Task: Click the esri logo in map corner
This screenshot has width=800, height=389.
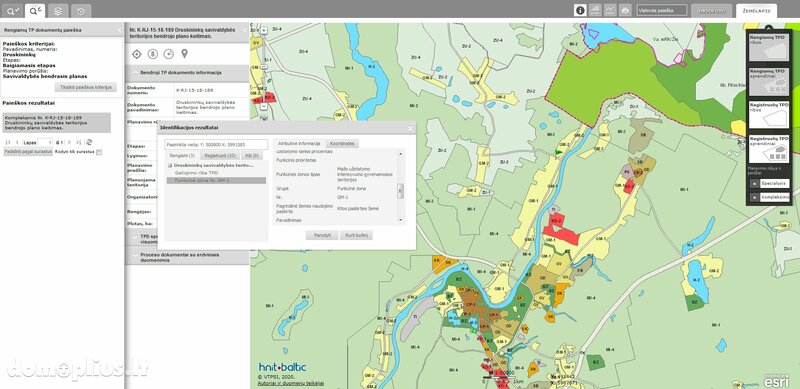Action: [776, 381]
